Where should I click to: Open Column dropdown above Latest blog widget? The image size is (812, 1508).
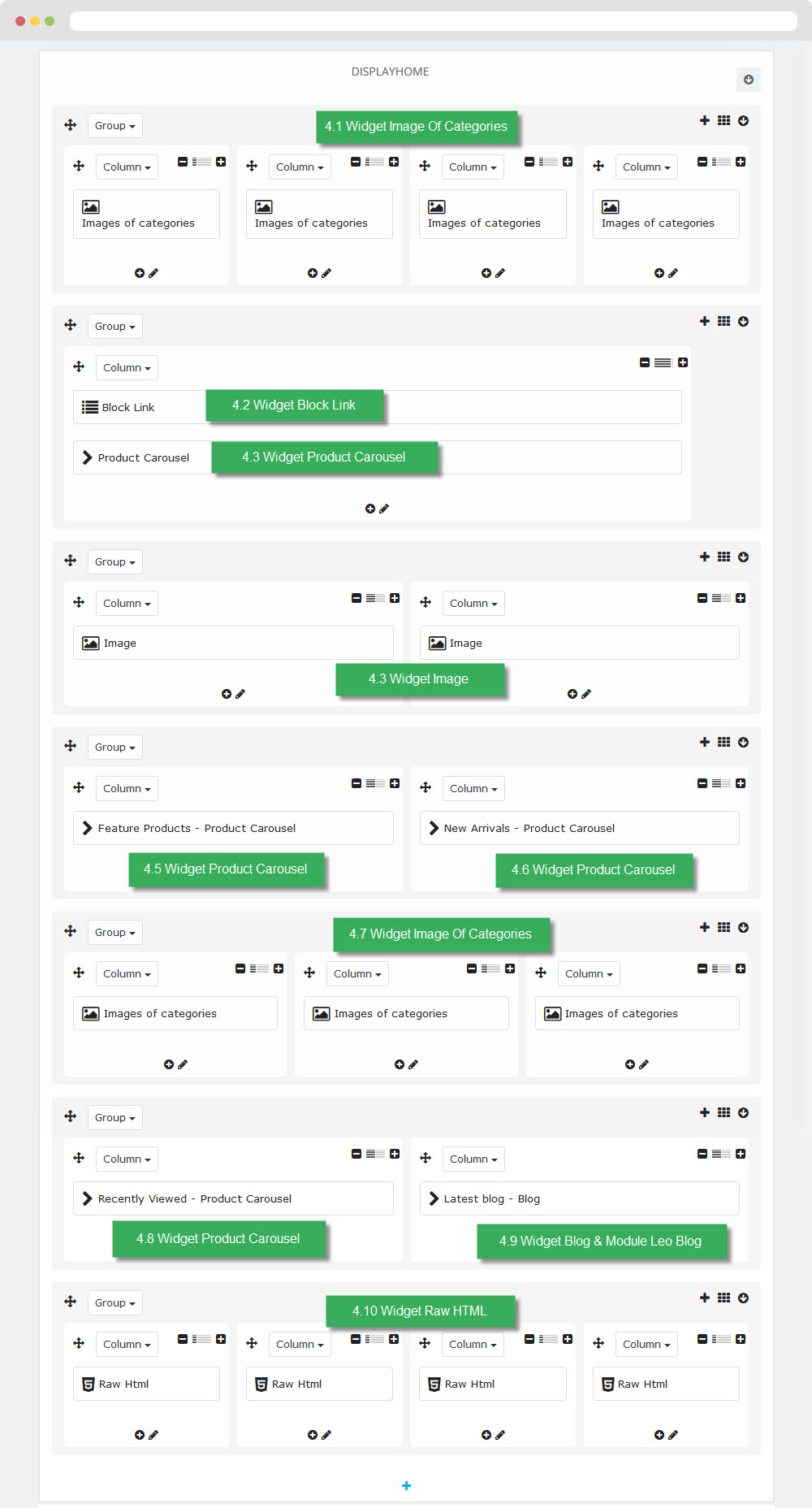473,1159
